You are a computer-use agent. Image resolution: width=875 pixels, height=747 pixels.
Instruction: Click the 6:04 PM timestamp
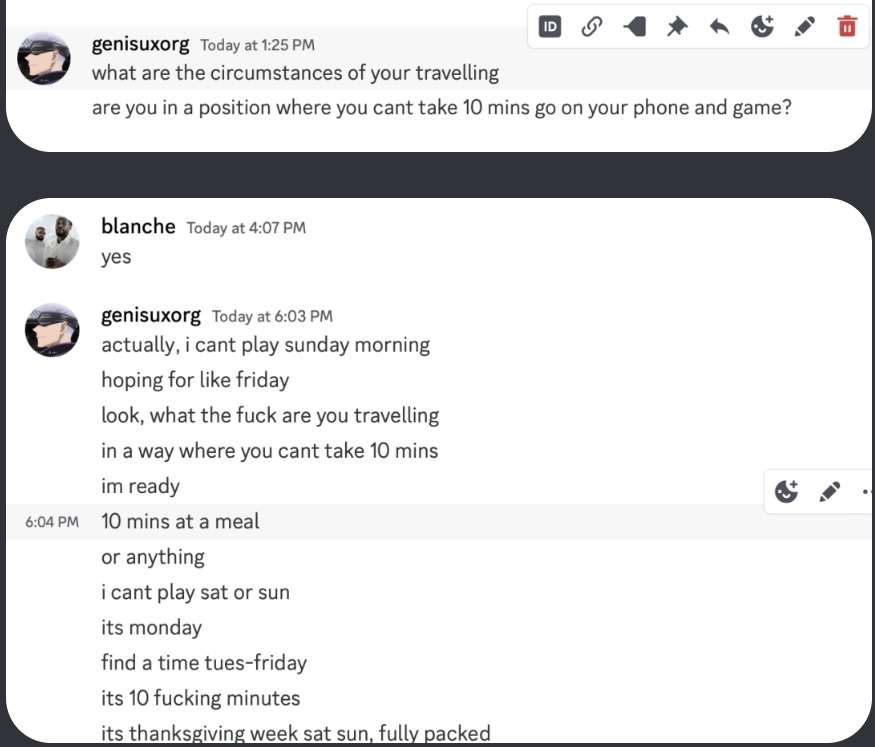(51, 522)
